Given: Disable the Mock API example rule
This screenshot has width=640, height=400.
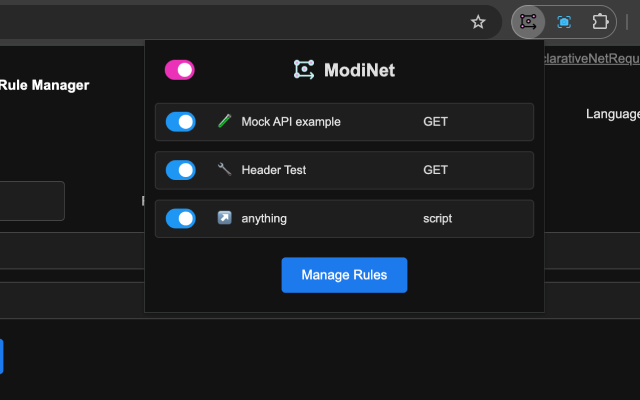Looking at the screenshot, I should (180, 122).
